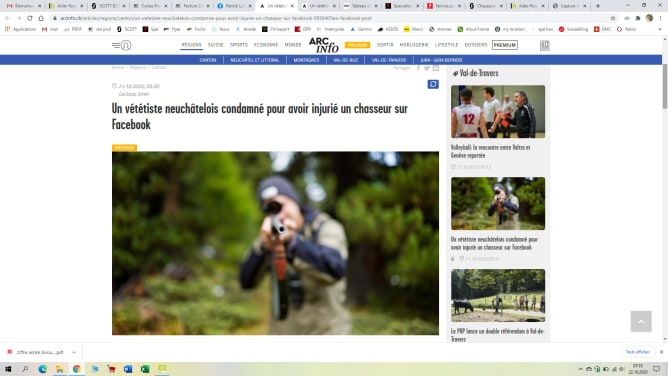
Task: Open 'Volleyball: la rencontre entre Valtra' link
Action: point(491,151)
